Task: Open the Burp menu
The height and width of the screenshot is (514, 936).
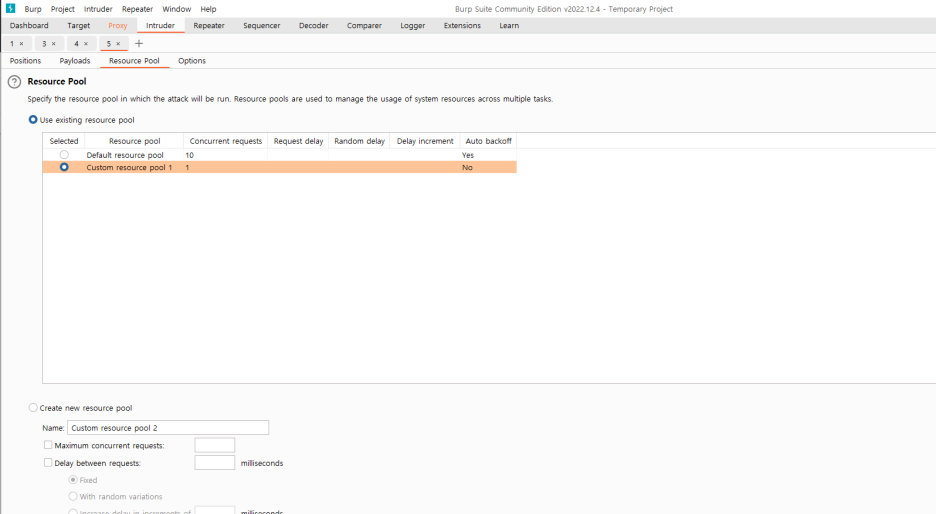Action: 33,9
